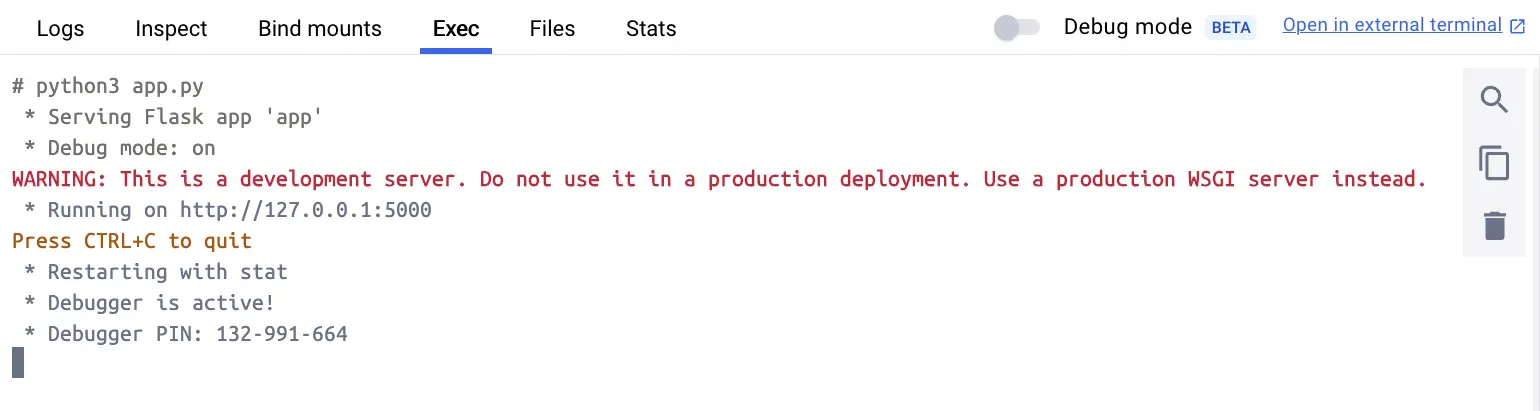Click the Debugger PIN line
The image size is (1540, 411).
[x=186, y=334]
